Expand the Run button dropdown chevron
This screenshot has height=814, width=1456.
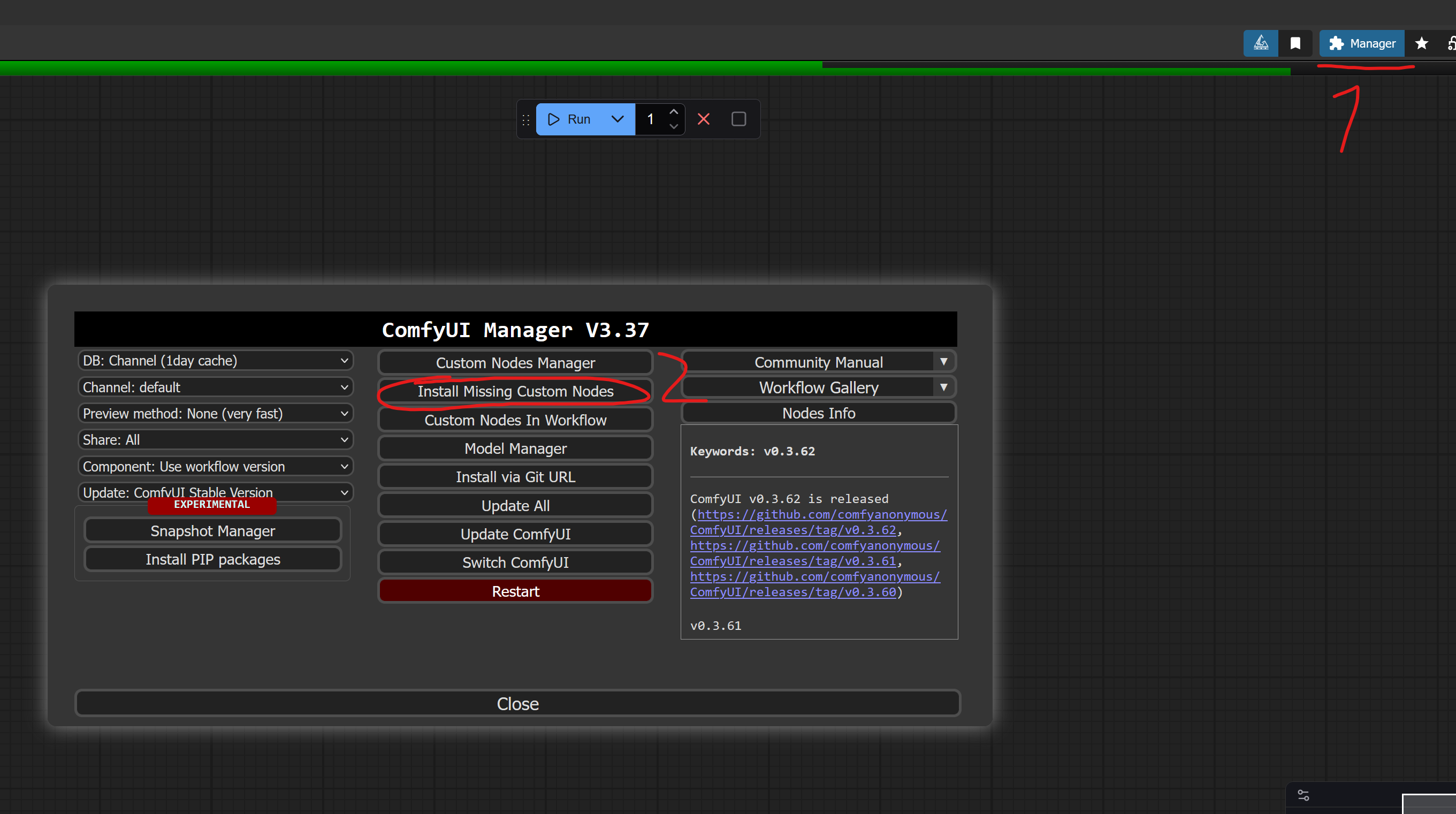point(618,119)
